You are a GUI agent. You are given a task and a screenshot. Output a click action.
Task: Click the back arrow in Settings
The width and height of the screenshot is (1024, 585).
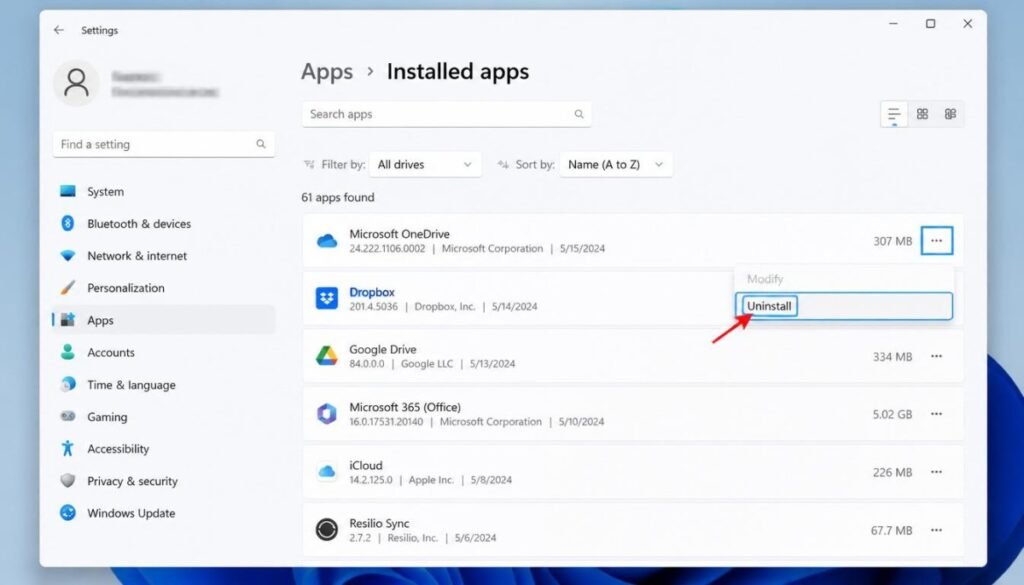point(59,30)
